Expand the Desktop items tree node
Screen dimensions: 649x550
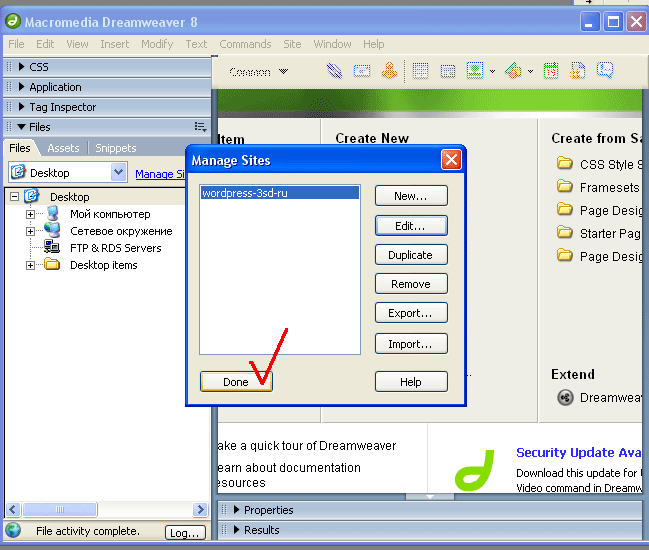(30, 265)
